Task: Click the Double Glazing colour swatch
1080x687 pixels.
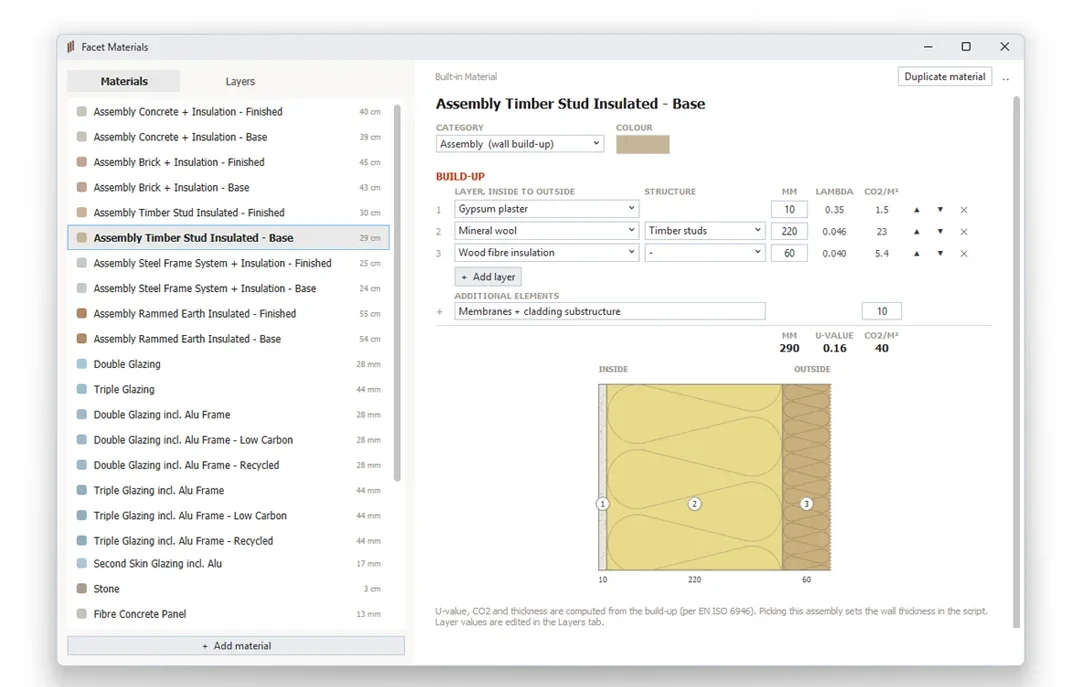Action: click(x=81, y=364)
